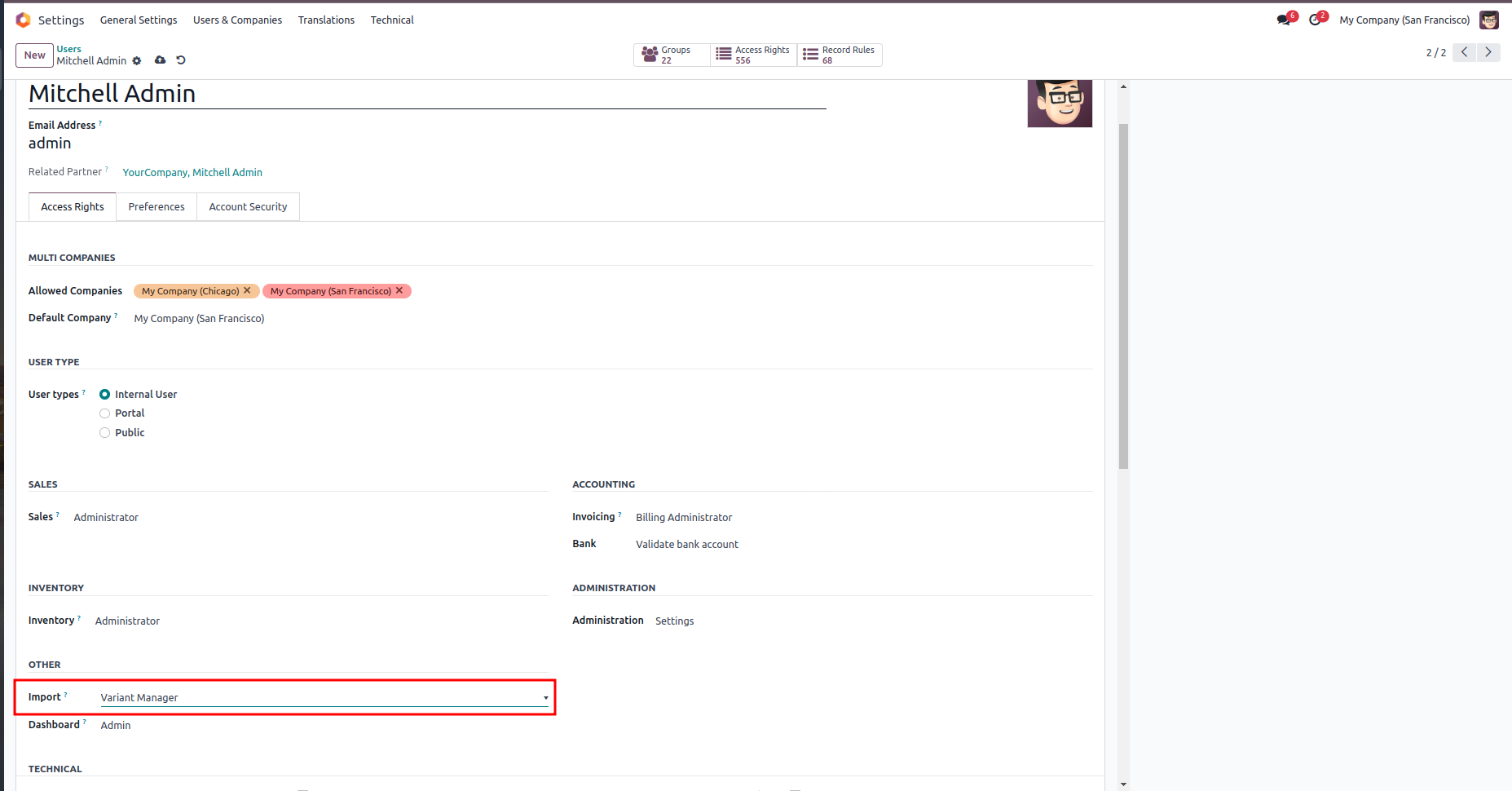Open the Access Rights 556 stat button
1512x791 pixels.
(753, 55)
